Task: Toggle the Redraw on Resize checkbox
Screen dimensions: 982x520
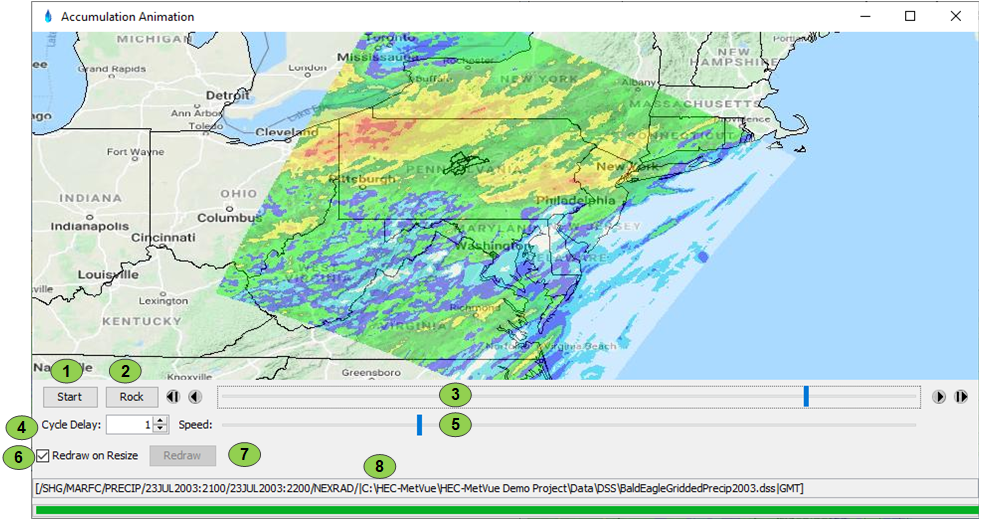Action: [43, 456]
